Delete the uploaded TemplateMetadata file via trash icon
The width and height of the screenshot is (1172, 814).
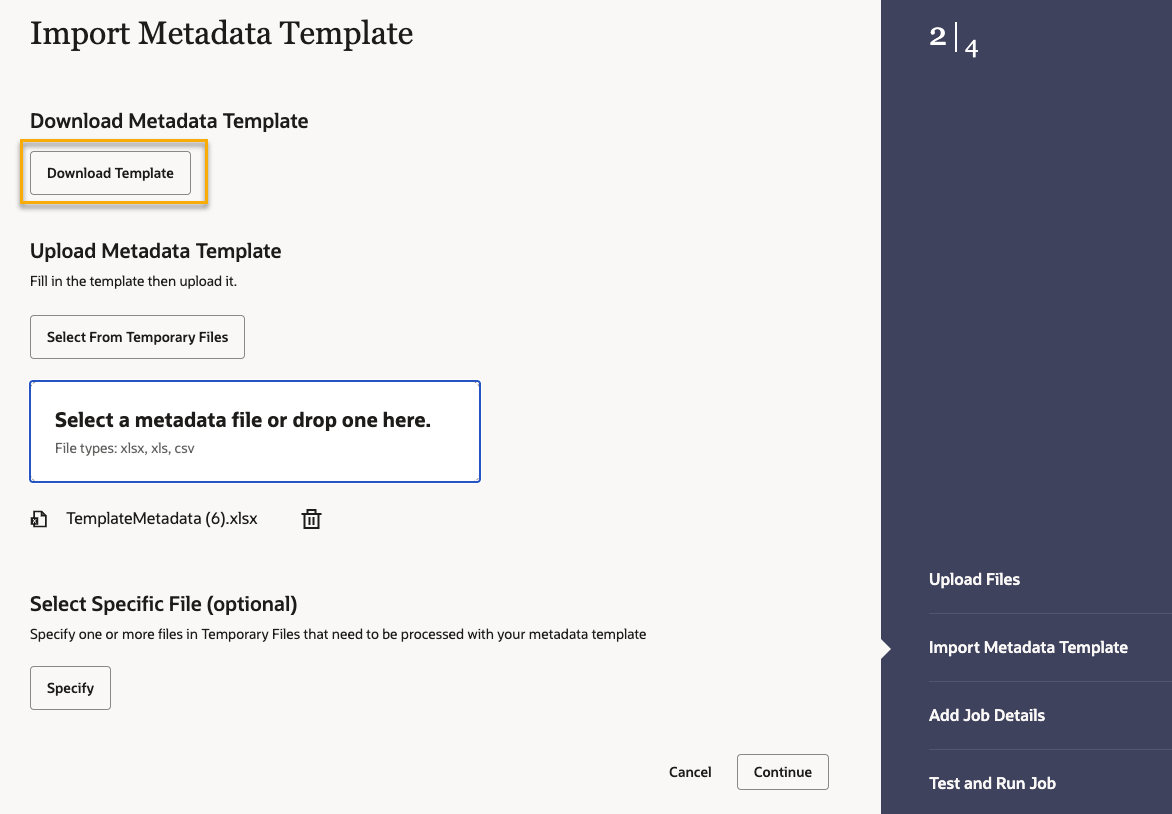coord(312,519)
